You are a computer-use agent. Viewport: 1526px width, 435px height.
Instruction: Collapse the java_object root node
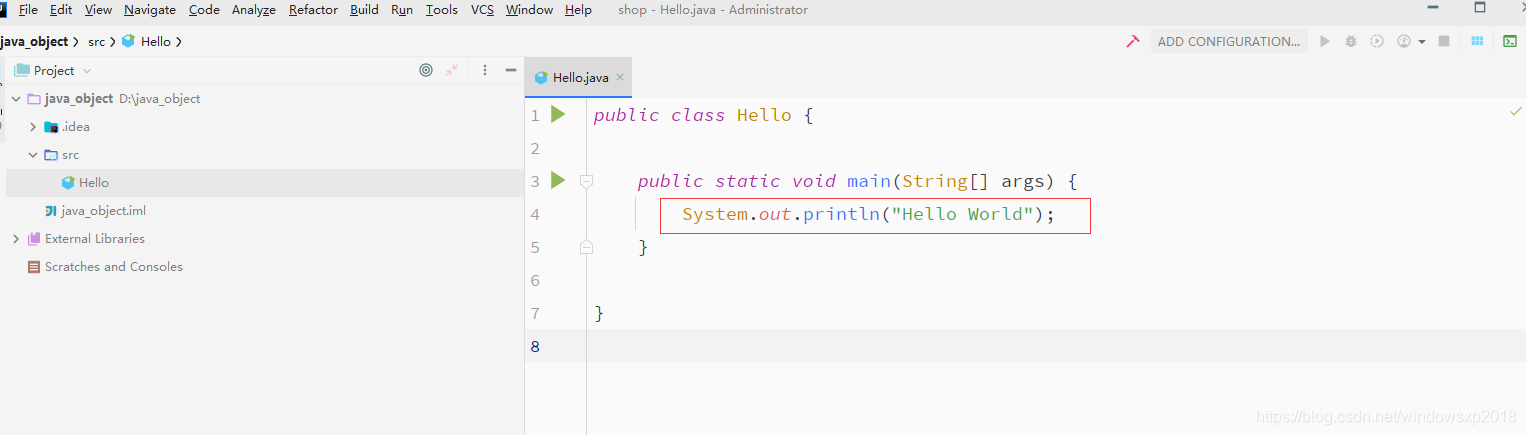tap(16, 99)
